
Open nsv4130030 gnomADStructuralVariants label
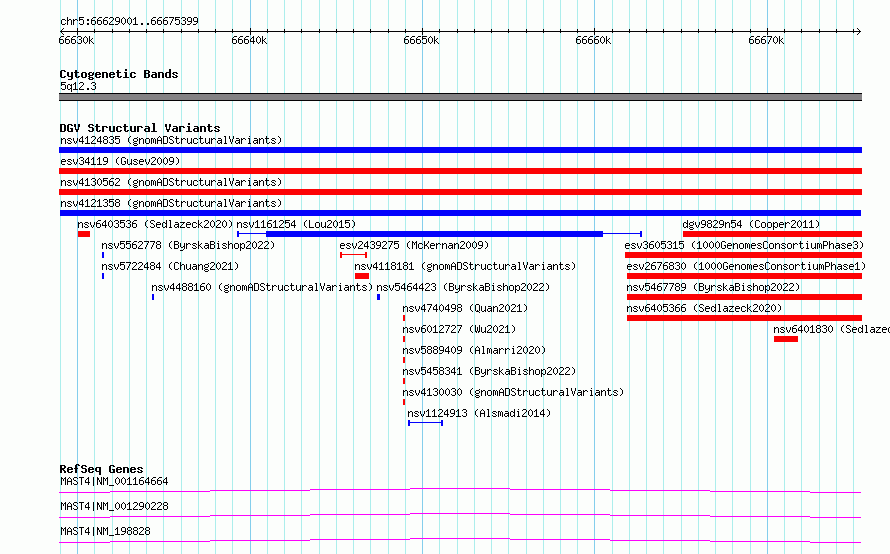coord(513,392)
